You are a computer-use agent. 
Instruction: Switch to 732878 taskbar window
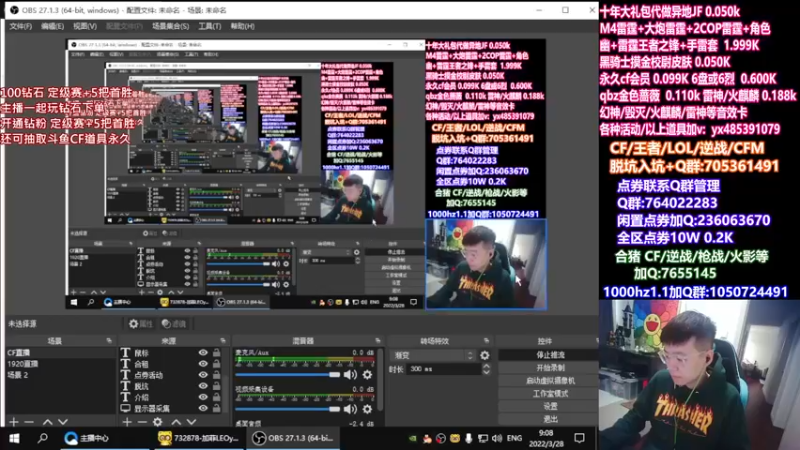click(x=198, y=438)
